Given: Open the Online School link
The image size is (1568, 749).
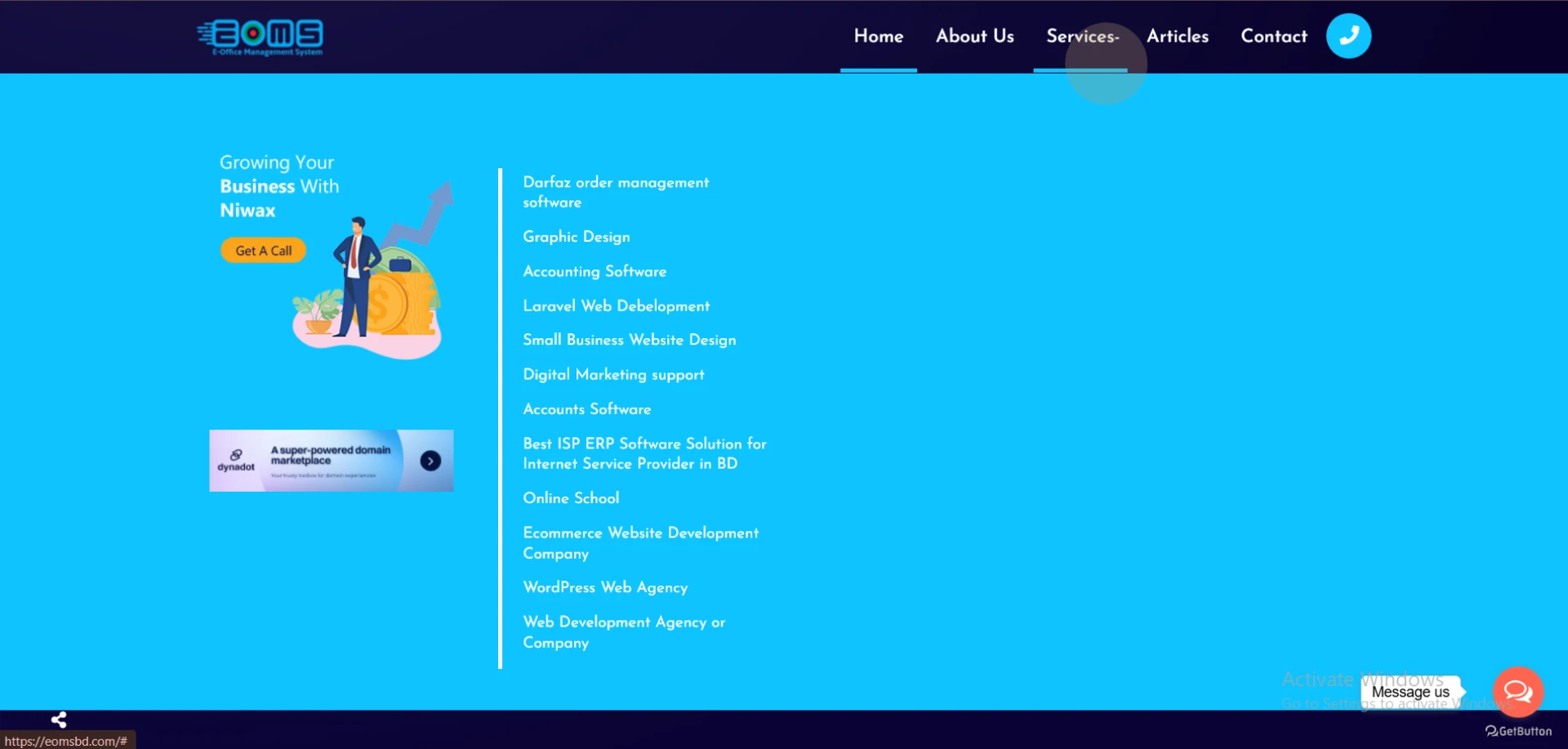Looking at the screenshot, I should coord(571,498).
